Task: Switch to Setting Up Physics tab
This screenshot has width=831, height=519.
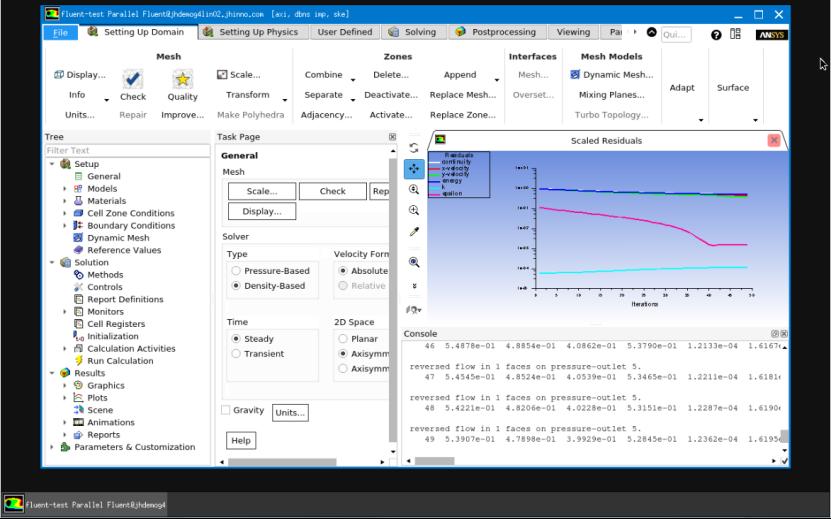Action: 251,32
